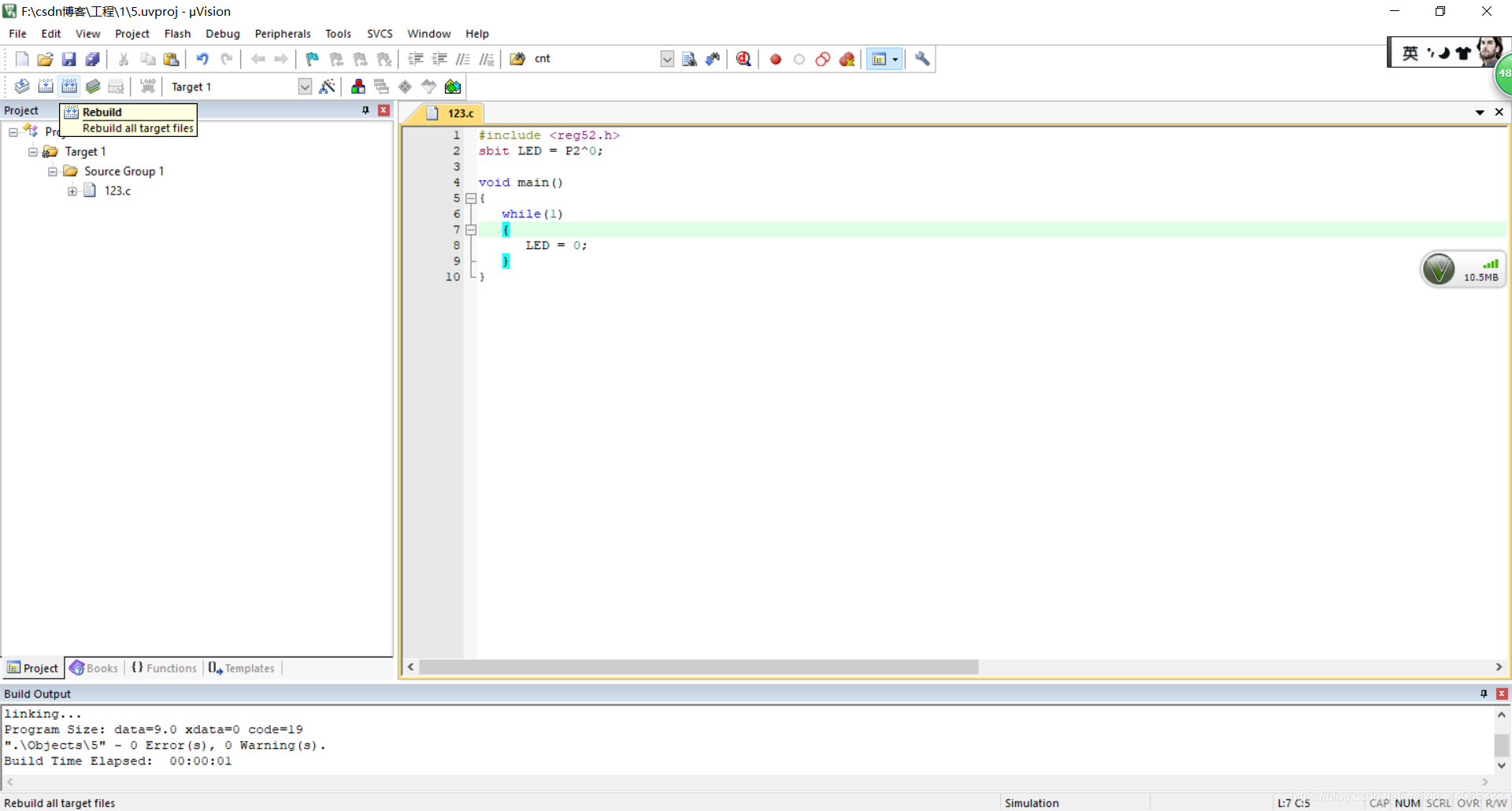Open the window layout dropdown arrow
This screenshot has width=1512, height=811.
click(895, 59)
